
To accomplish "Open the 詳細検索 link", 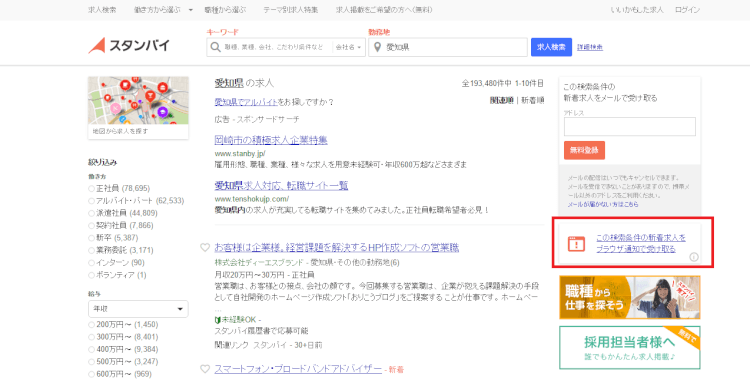I will point(590,47).
